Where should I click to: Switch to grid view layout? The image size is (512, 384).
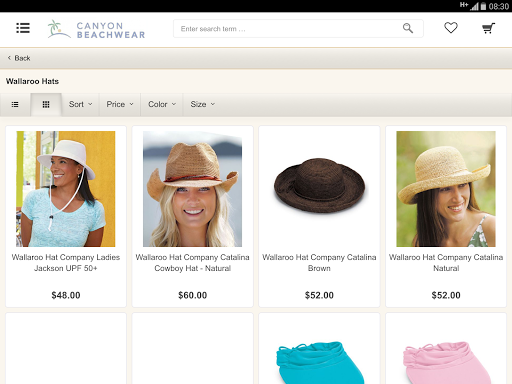click(46, 104)
